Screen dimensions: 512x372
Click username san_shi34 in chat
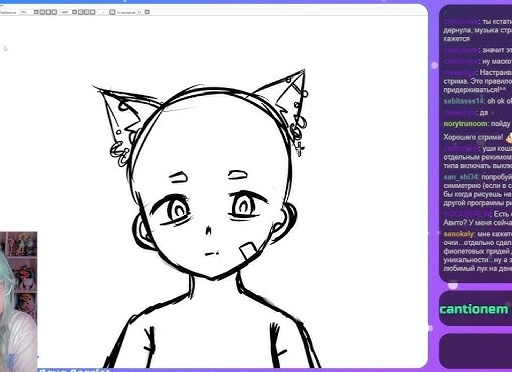(461, 177)
